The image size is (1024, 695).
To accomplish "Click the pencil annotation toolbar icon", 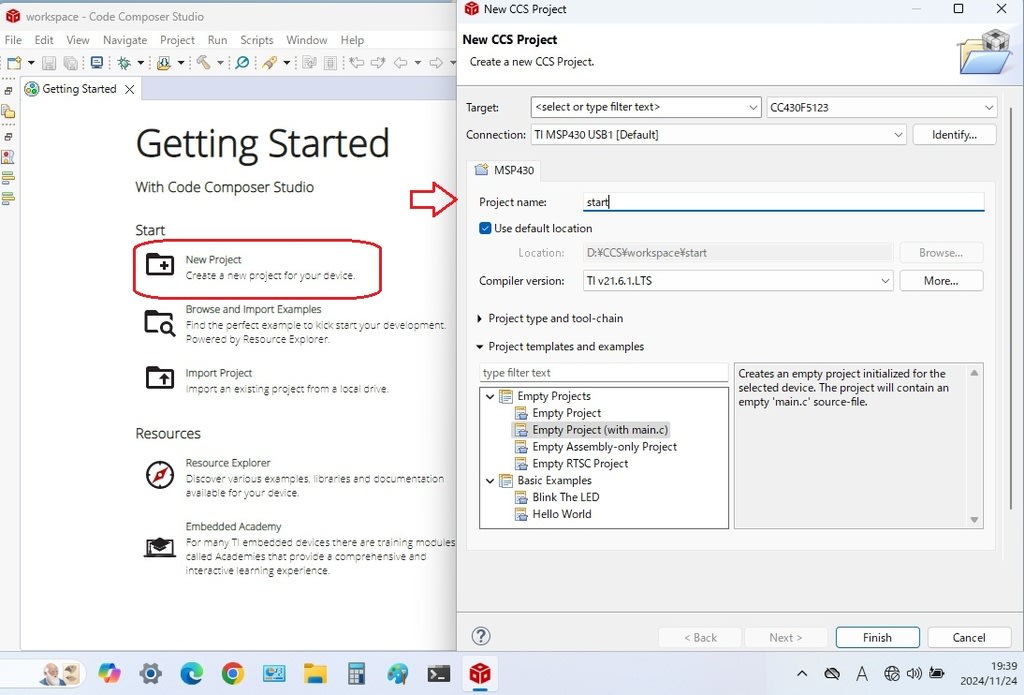I will click(269, 63).
